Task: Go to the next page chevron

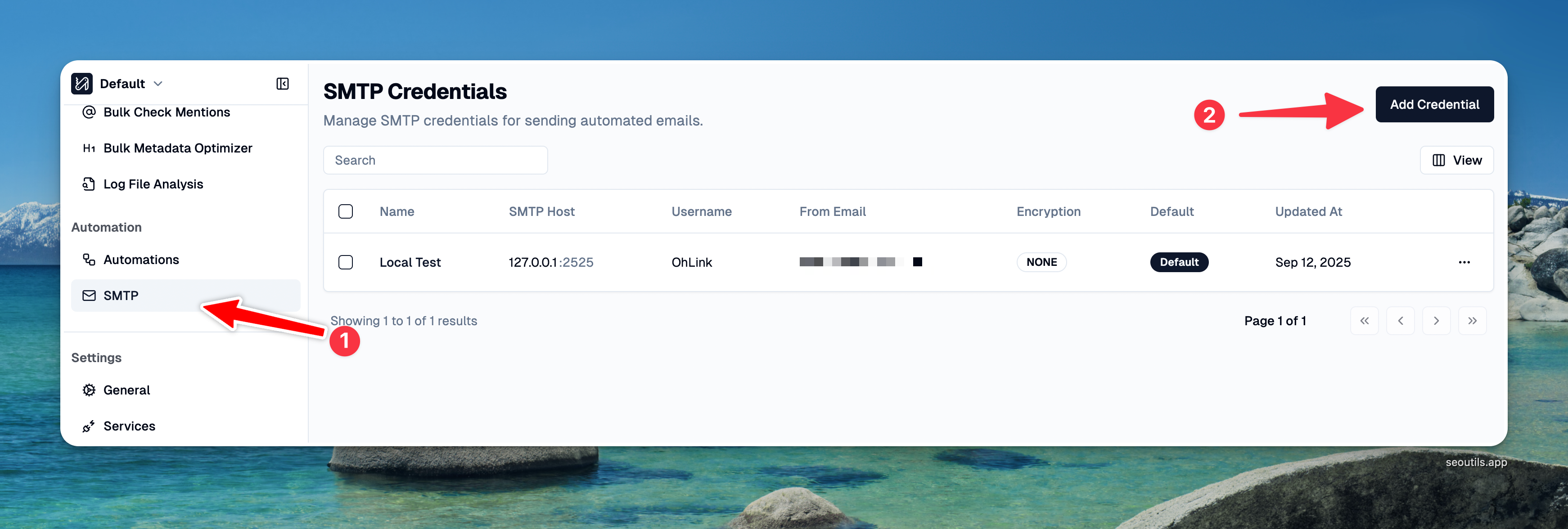Action: (x=1436, y=320)
